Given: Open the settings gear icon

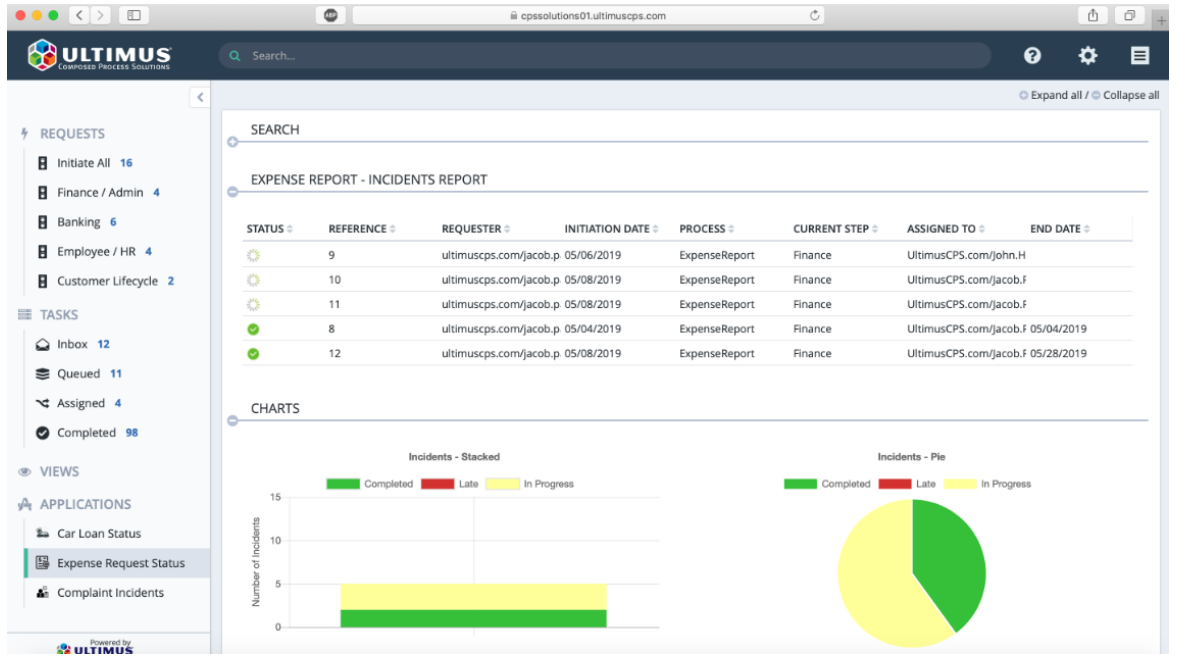Looking at the screenshot, I should [1087, 56].
